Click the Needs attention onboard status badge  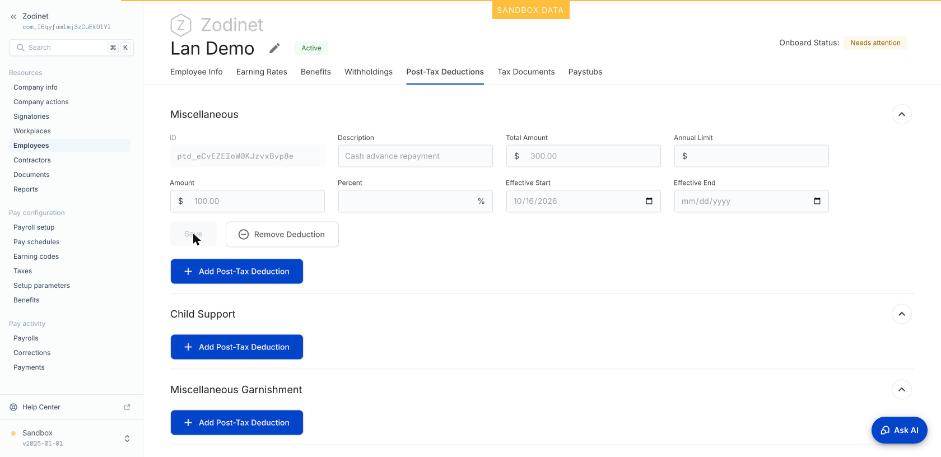tap(875, 43)
